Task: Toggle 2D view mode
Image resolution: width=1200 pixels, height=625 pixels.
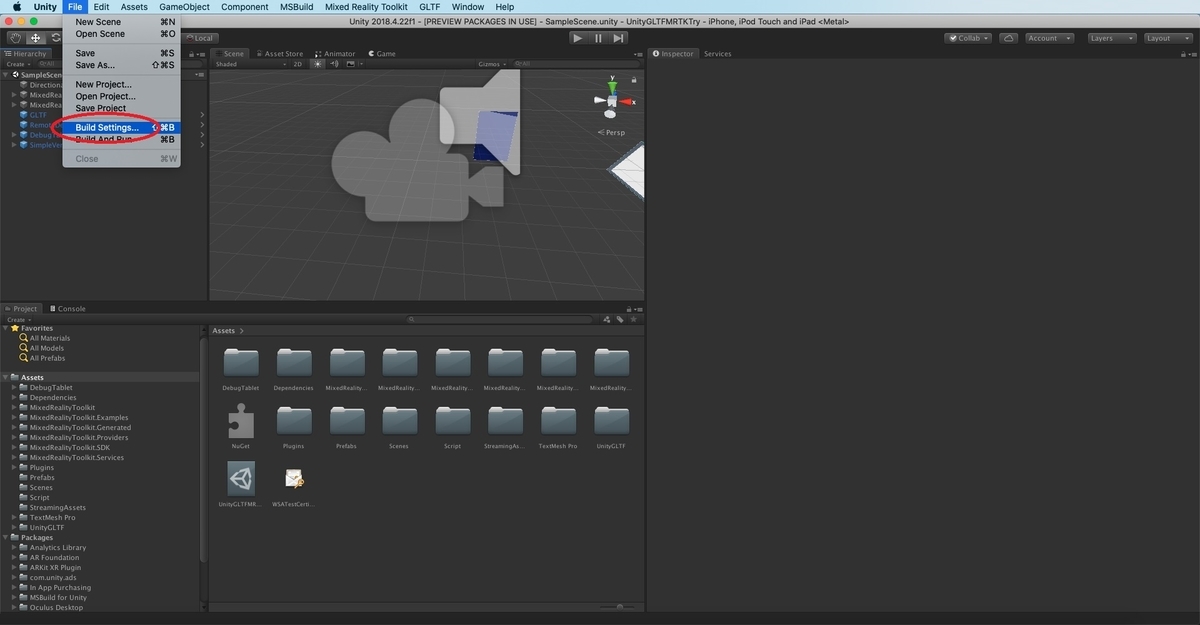Action: point(297,64)
